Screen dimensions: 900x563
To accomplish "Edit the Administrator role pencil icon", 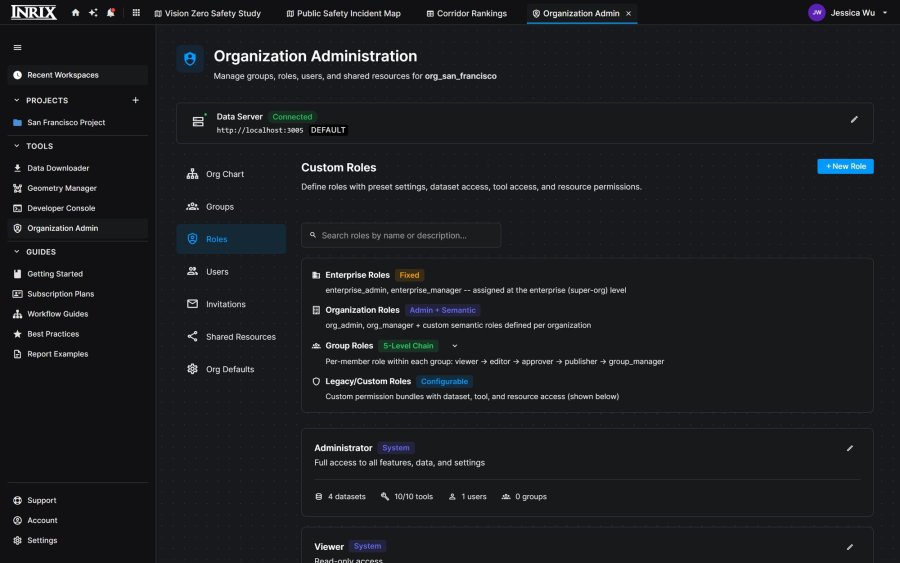I will pyautogui.click(x=849, y=448).
